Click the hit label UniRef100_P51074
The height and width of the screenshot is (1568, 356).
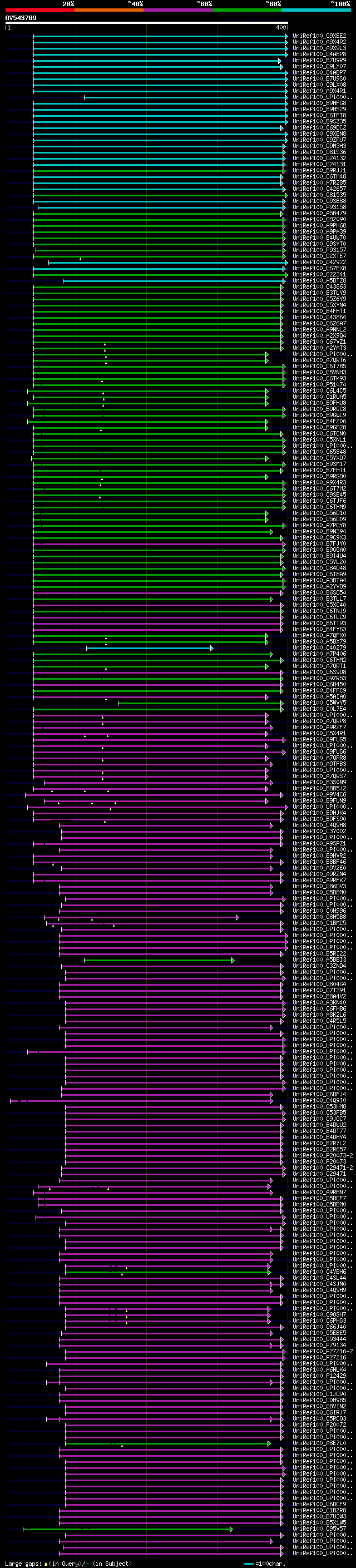coord(319,385)
